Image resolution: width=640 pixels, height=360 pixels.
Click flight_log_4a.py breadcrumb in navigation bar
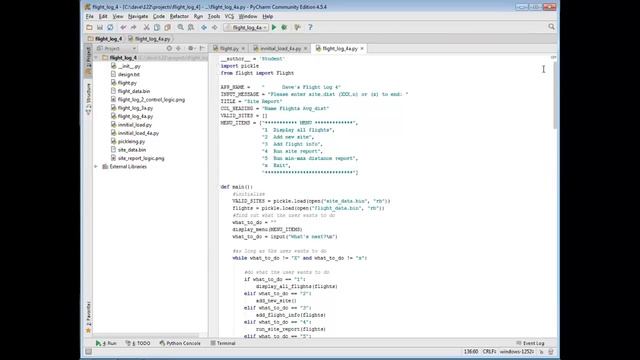149,39
